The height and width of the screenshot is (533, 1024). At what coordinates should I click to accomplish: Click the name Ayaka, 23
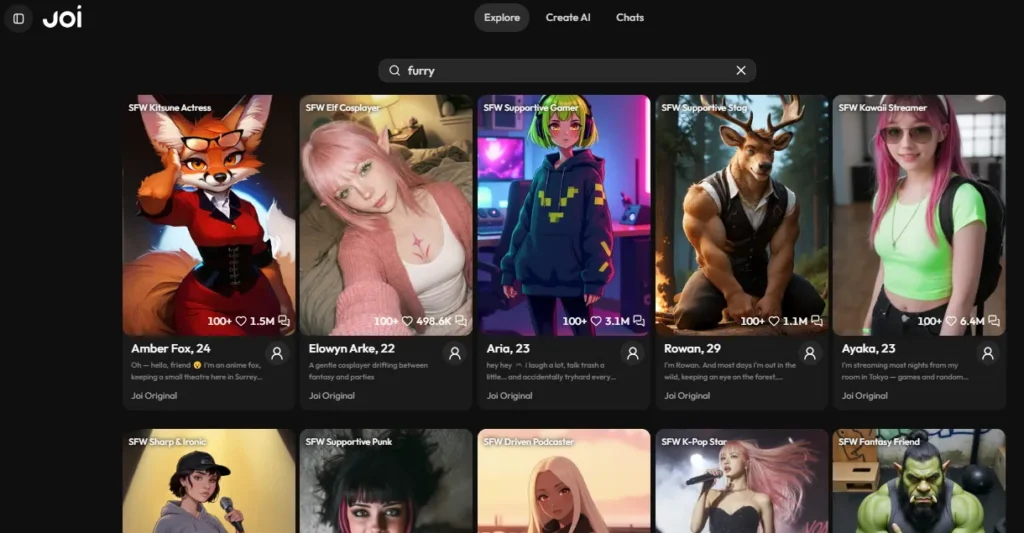[x=869, y=349]
